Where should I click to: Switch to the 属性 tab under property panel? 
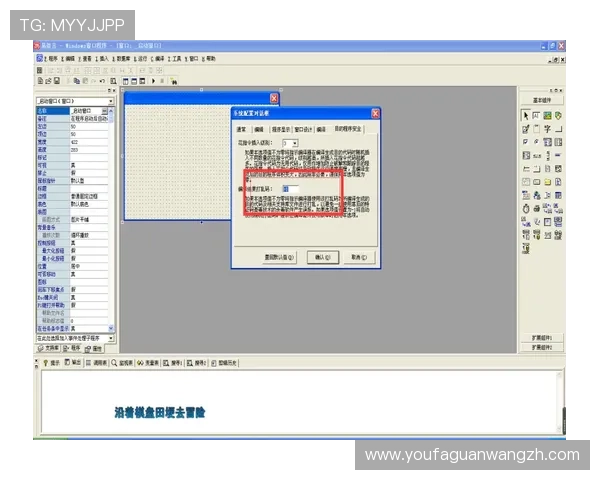point(94,348)
